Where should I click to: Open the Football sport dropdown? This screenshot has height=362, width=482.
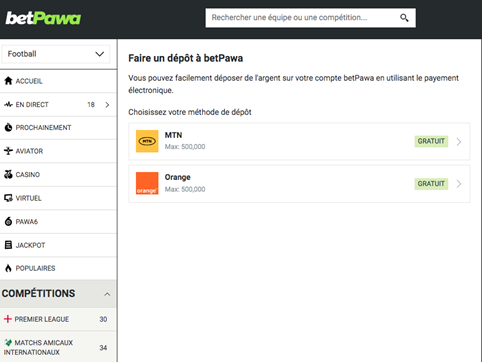coord(56,54)
